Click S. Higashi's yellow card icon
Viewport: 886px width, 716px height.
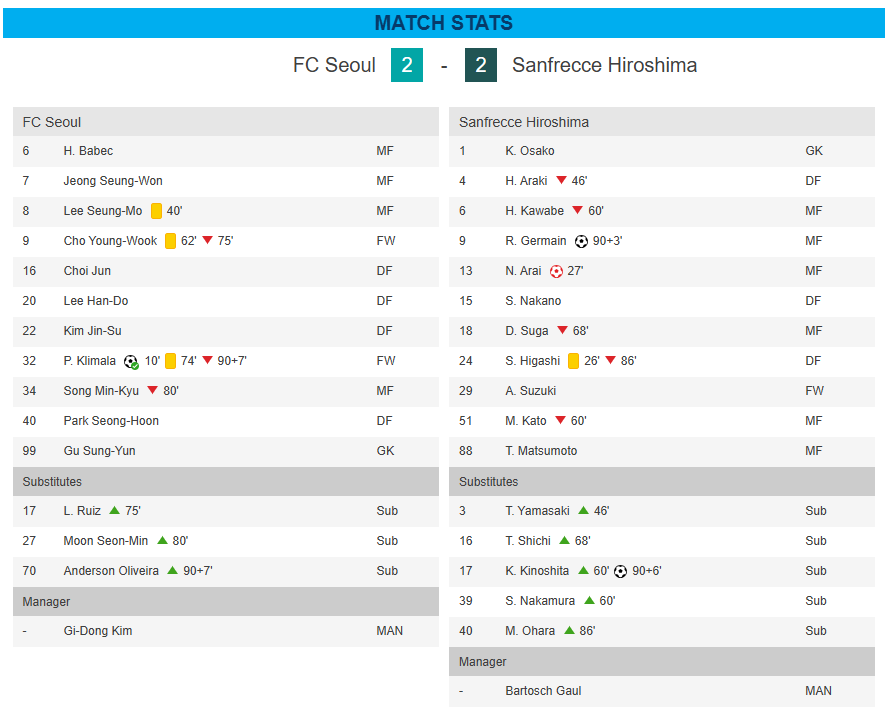pyautogui.click(x=573, y=361)
